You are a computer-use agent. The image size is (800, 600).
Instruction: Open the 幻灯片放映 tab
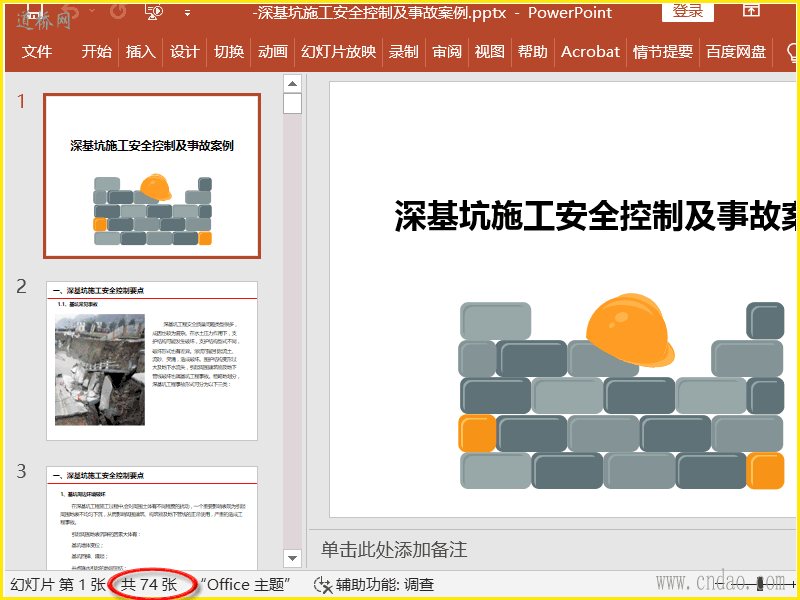pos(338,52)
